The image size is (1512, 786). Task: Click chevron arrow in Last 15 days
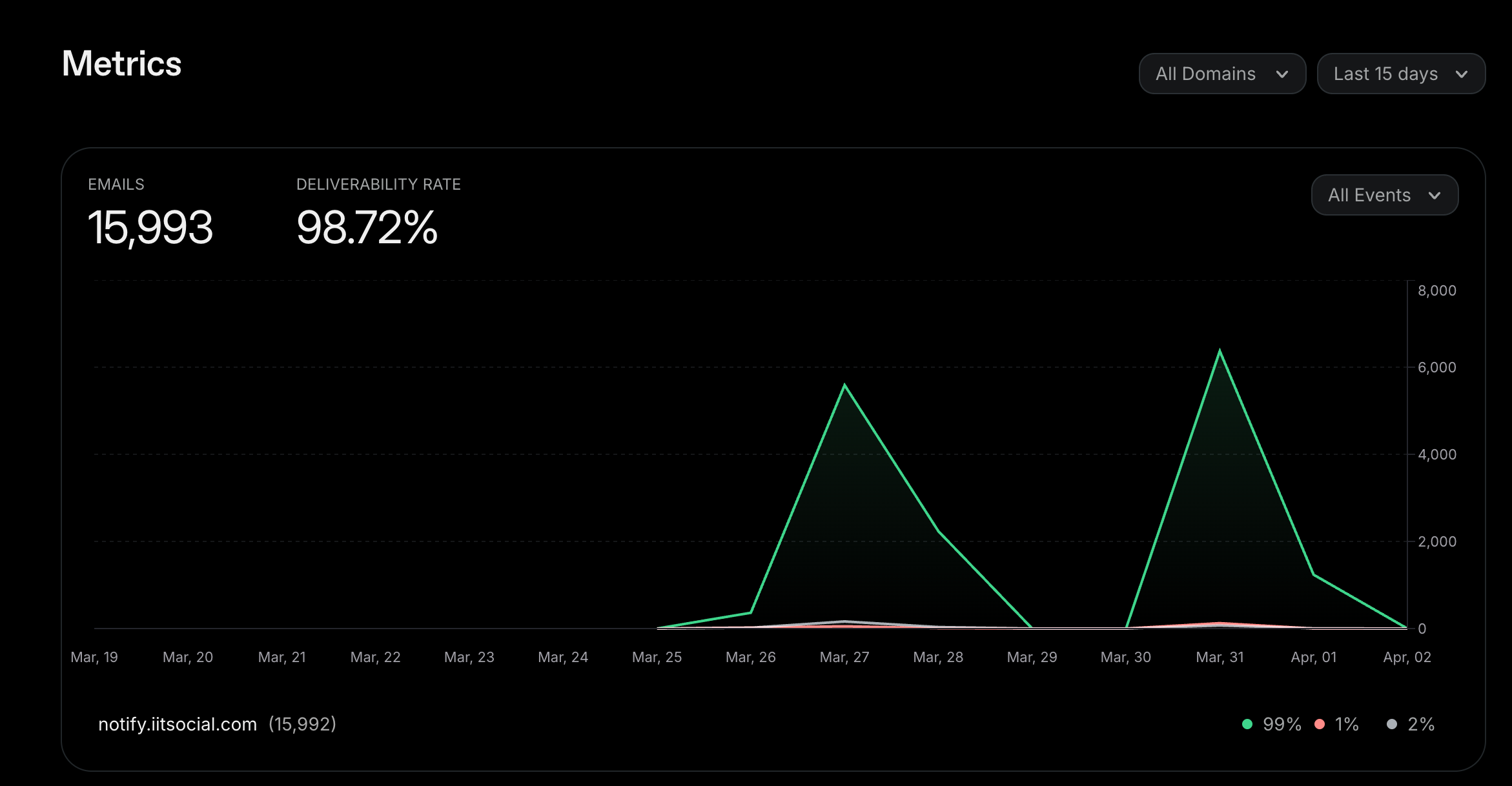pyautogui.click(x=1462, y=74)
